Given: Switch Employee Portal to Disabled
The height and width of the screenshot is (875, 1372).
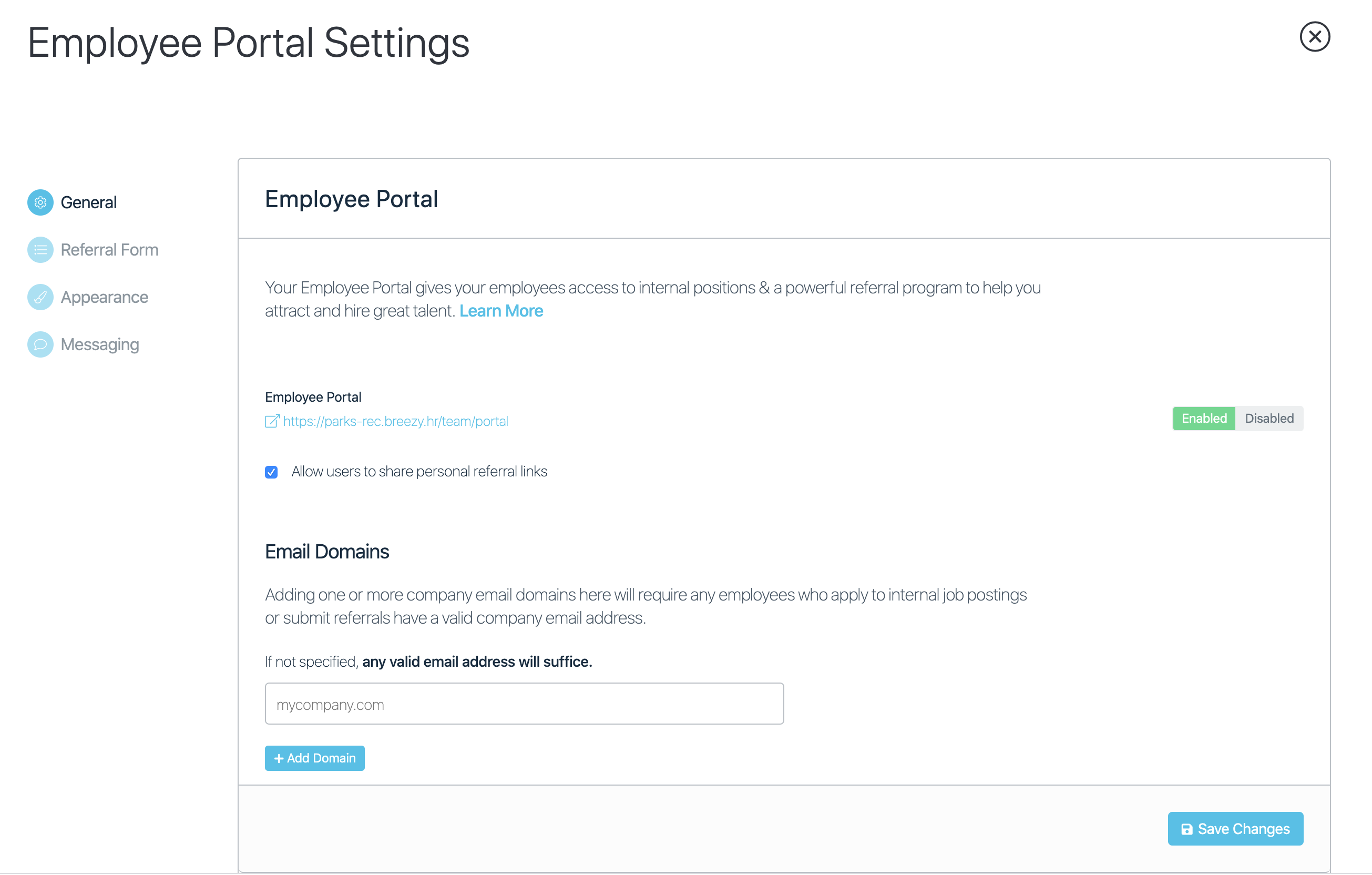Looking at the screenshot, I should [x=1268, y=419].
